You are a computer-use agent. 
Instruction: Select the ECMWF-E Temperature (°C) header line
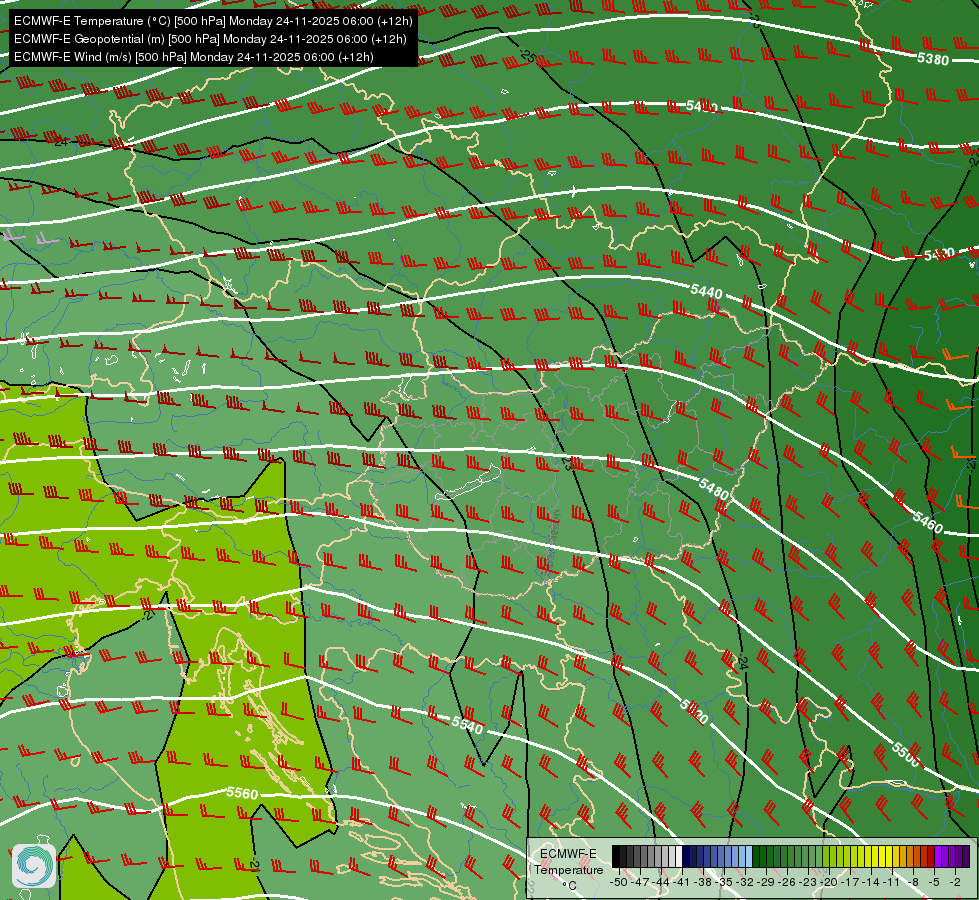point(213,21)
